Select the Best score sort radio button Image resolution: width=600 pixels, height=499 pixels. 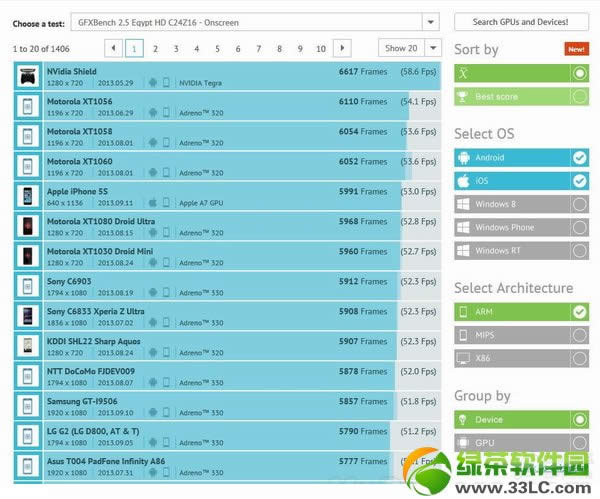click(579, 96)
